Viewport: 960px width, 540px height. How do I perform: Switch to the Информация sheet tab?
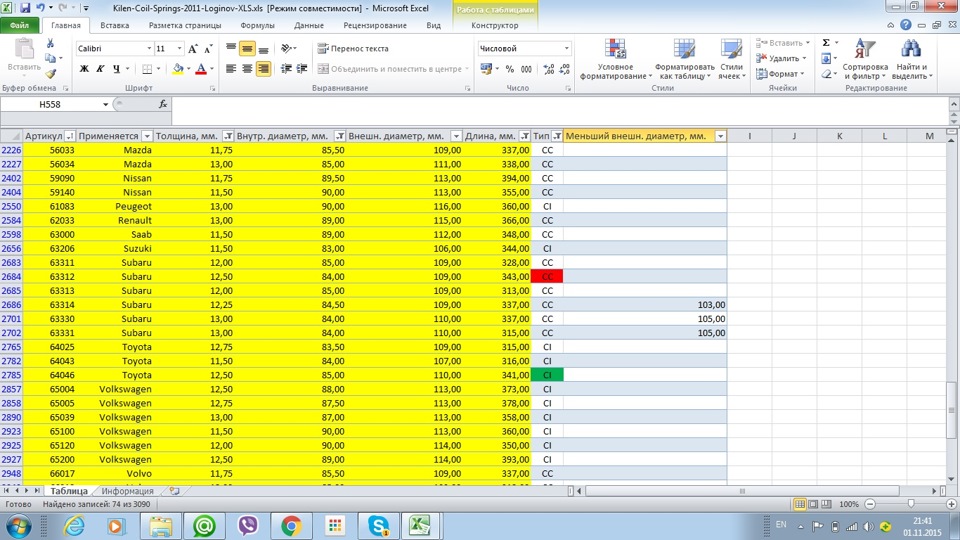(x=127, y=491)
